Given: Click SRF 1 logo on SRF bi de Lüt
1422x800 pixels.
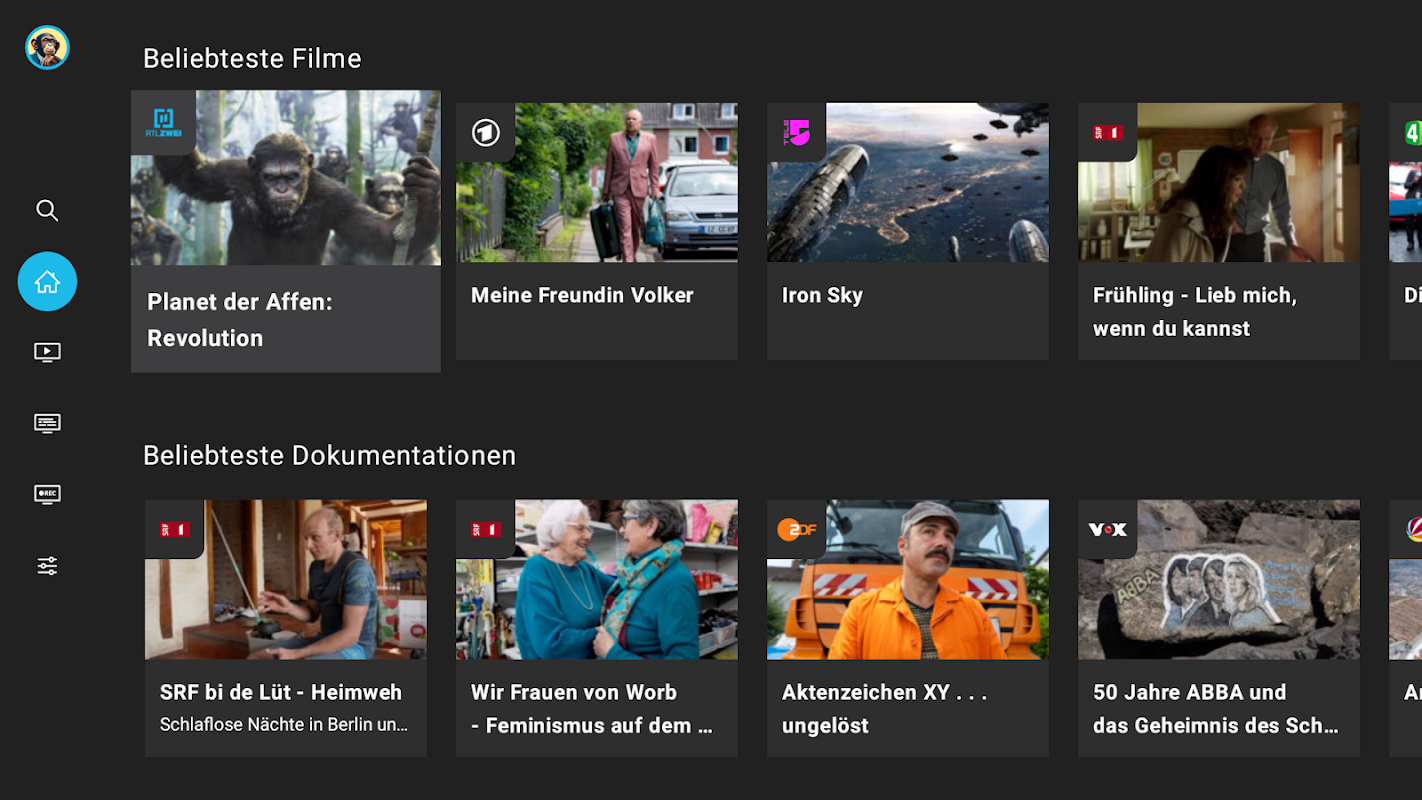Looking at the screenshot, I should click(175, 529).
